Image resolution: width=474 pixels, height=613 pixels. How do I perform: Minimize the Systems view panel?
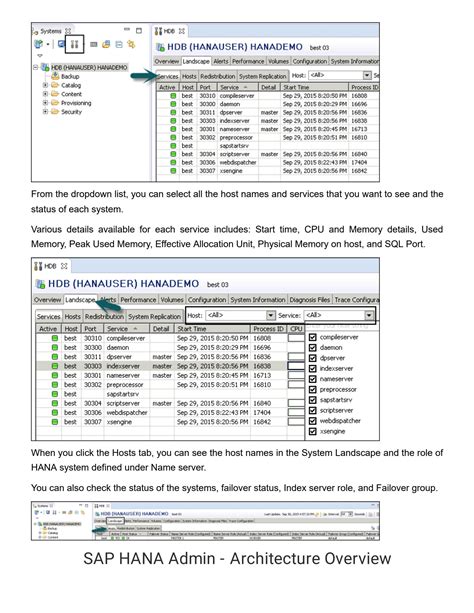click(x=127, y=30)
